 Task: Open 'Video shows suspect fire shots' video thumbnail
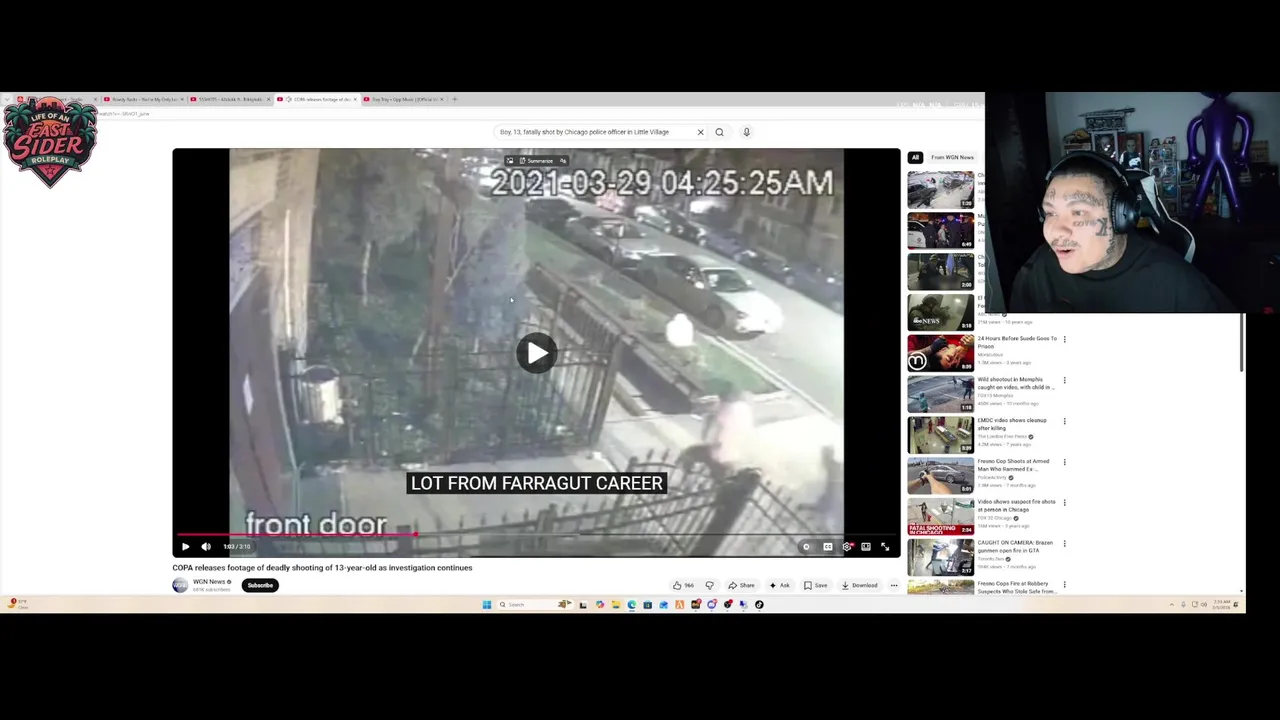pyautogui.click(x=940, y=517)
